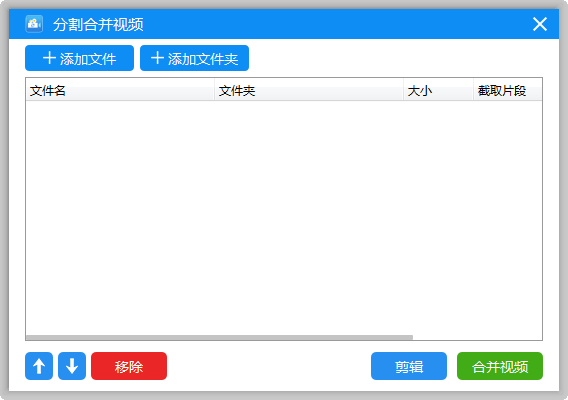Click the 添加文件夹 button
This screenshot has width=568, height=400.
(195, 58)
